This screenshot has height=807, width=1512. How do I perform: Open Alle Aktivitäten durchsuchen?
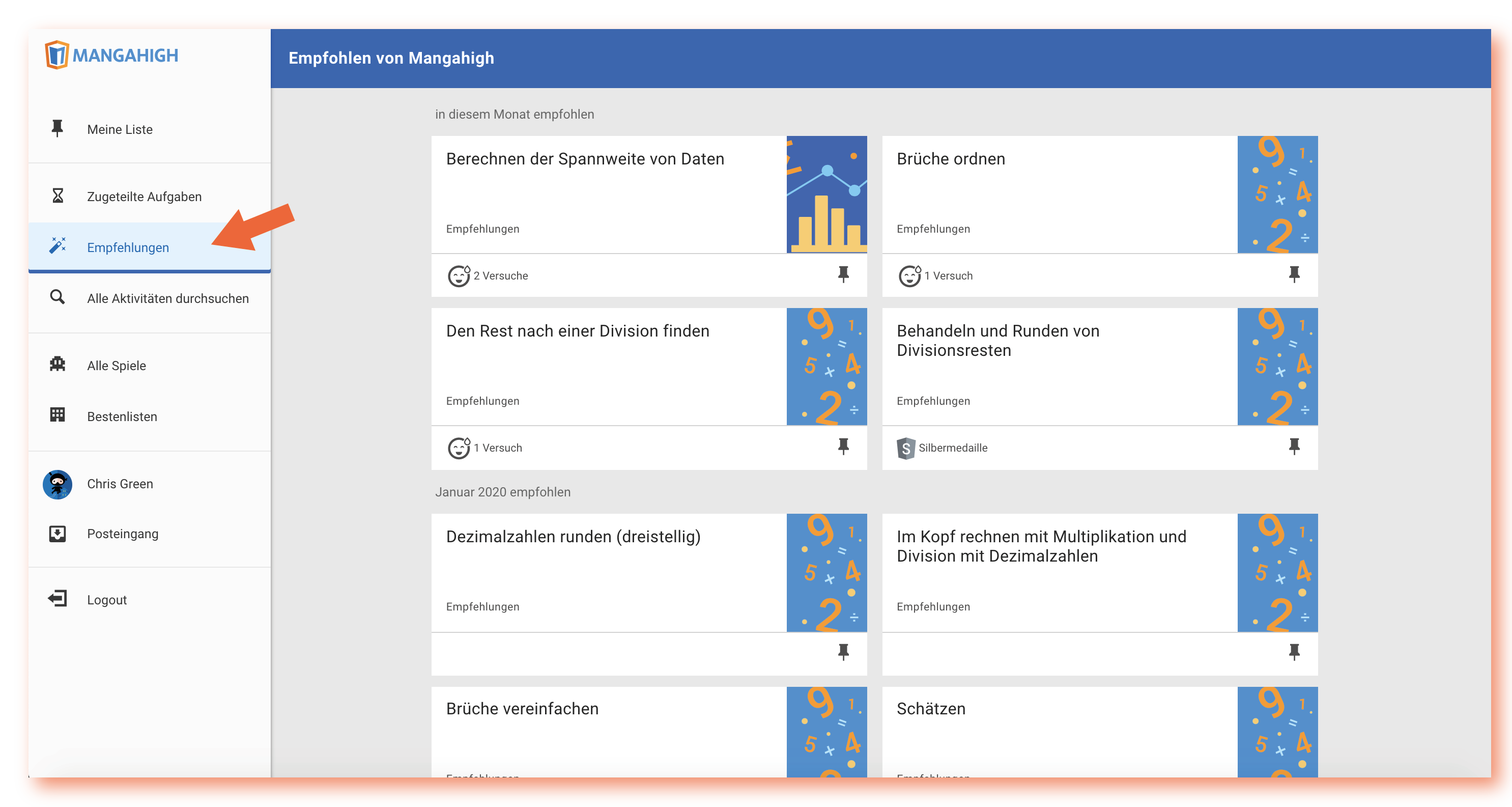click(149, 298)
